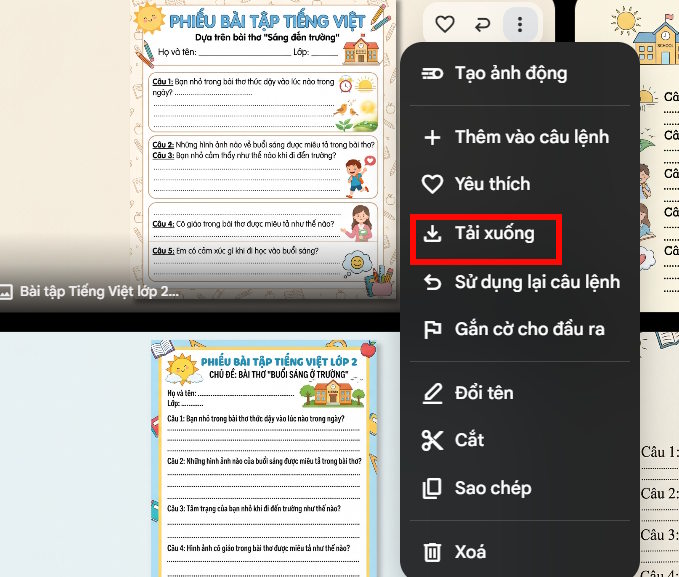
Task: Click the pencil icon beside Đổi tên
Action: point(432,393)
